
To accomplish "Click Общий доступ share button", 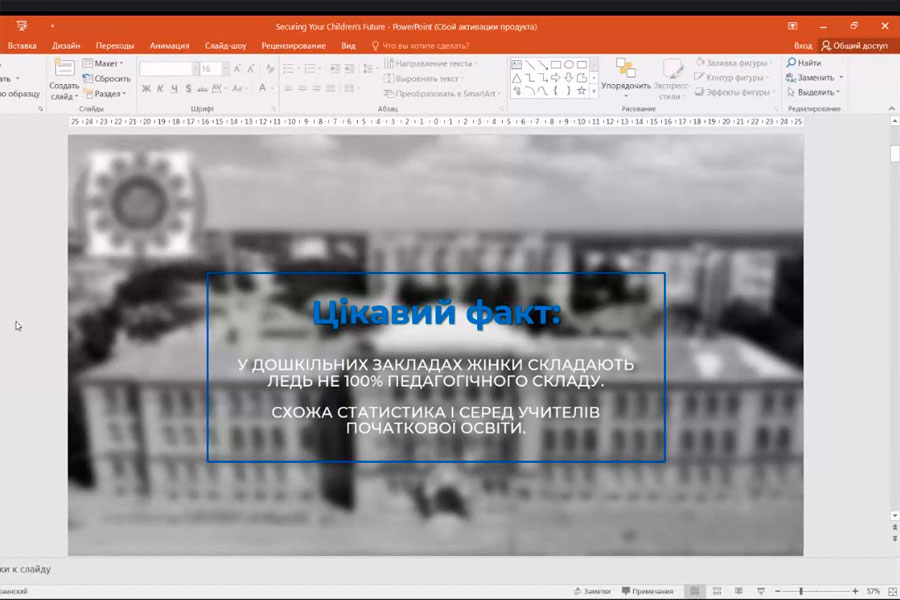I will (855, 45).
